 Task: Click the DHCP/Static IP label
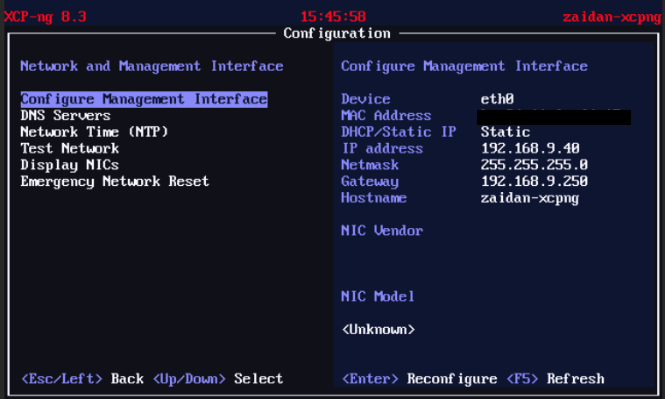point(399,132)
